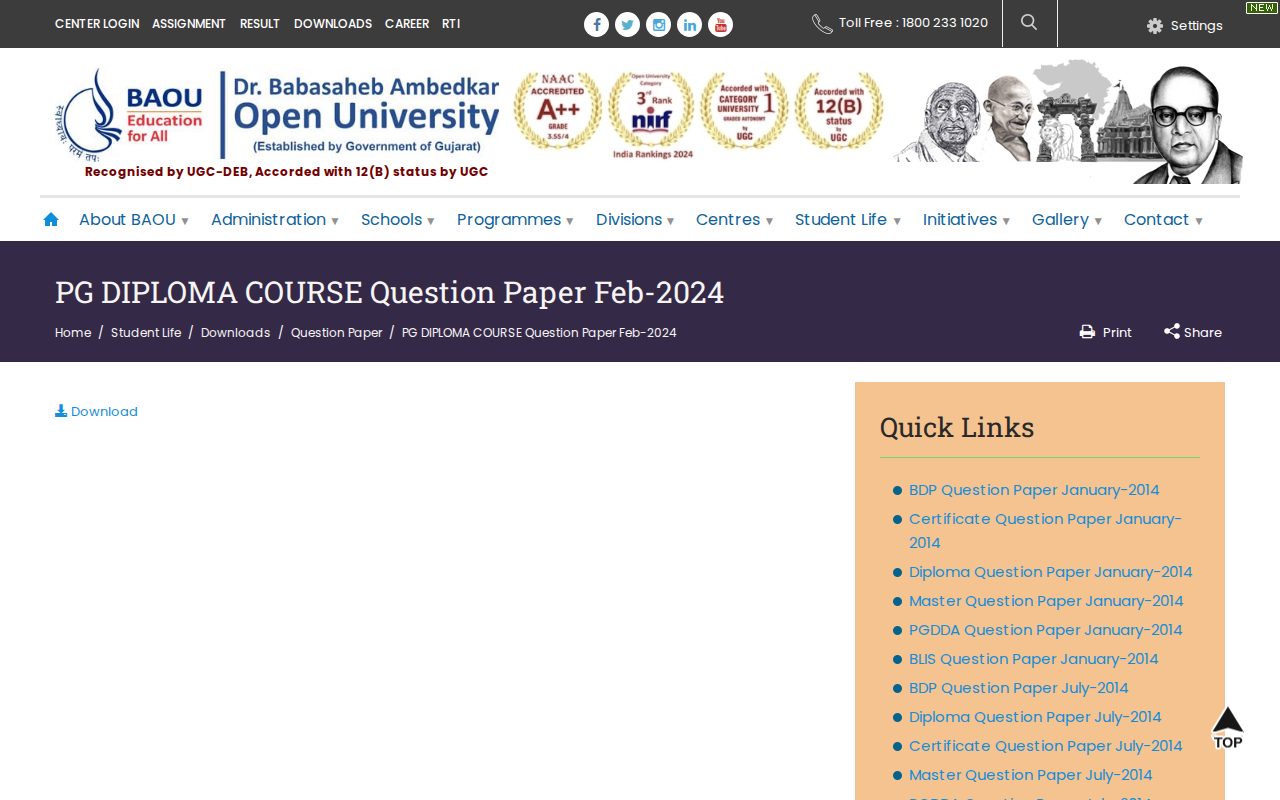Open ASSIGNMENT in top bar
Viewport: 1280px width, 800px height.
point(189,24)
